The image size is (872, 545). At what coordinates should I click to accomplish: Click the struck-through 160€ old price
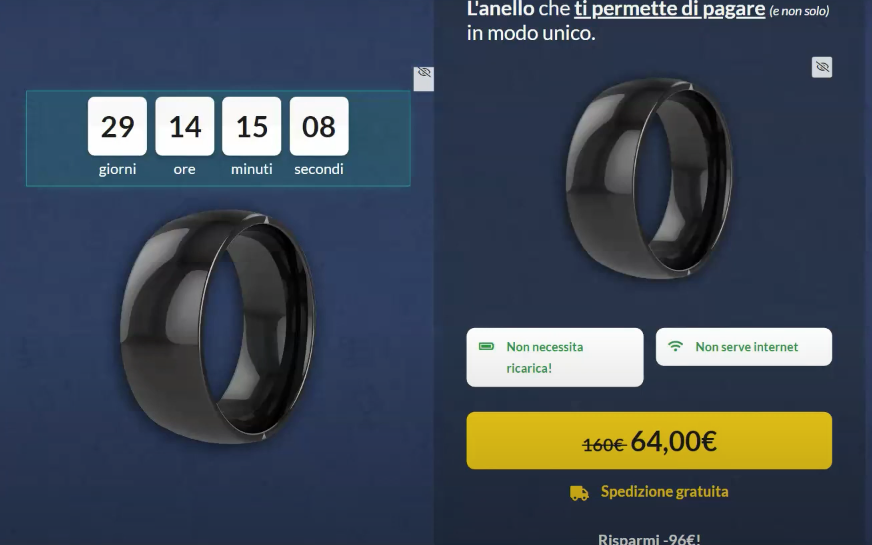click(x=604, y=444)
